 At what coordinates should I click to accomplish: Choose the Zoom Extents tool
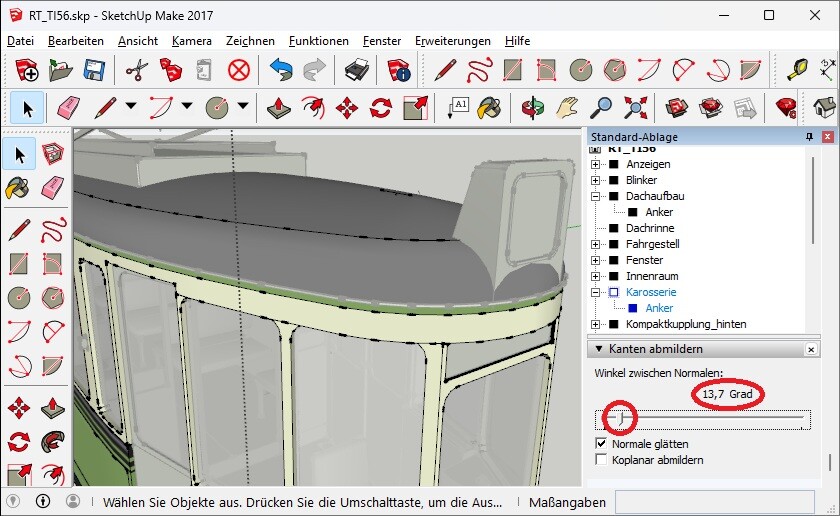tap(635, 107)
